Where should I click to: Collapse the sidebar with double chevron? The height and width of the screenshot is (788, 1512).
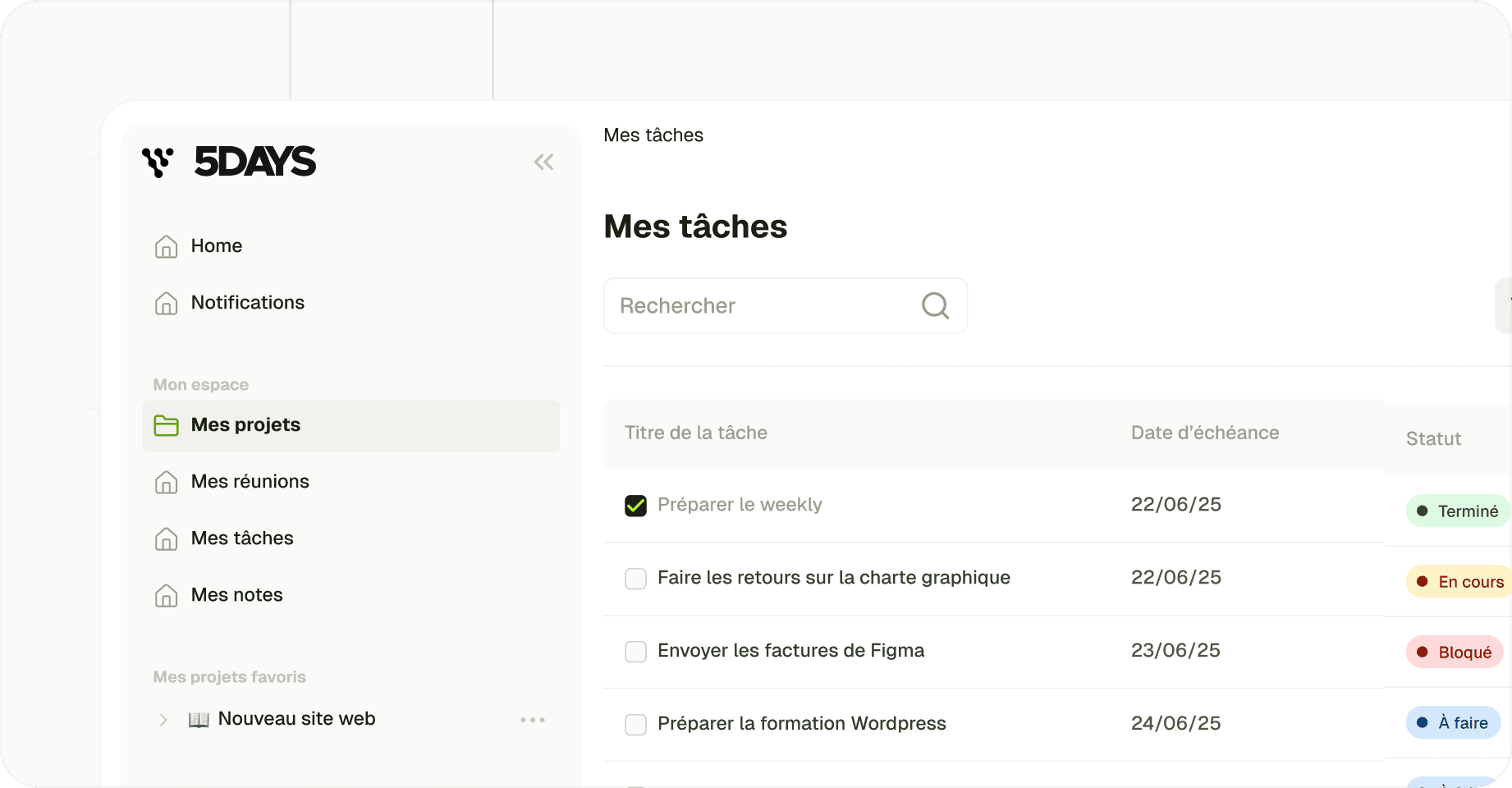click(543, 162)
